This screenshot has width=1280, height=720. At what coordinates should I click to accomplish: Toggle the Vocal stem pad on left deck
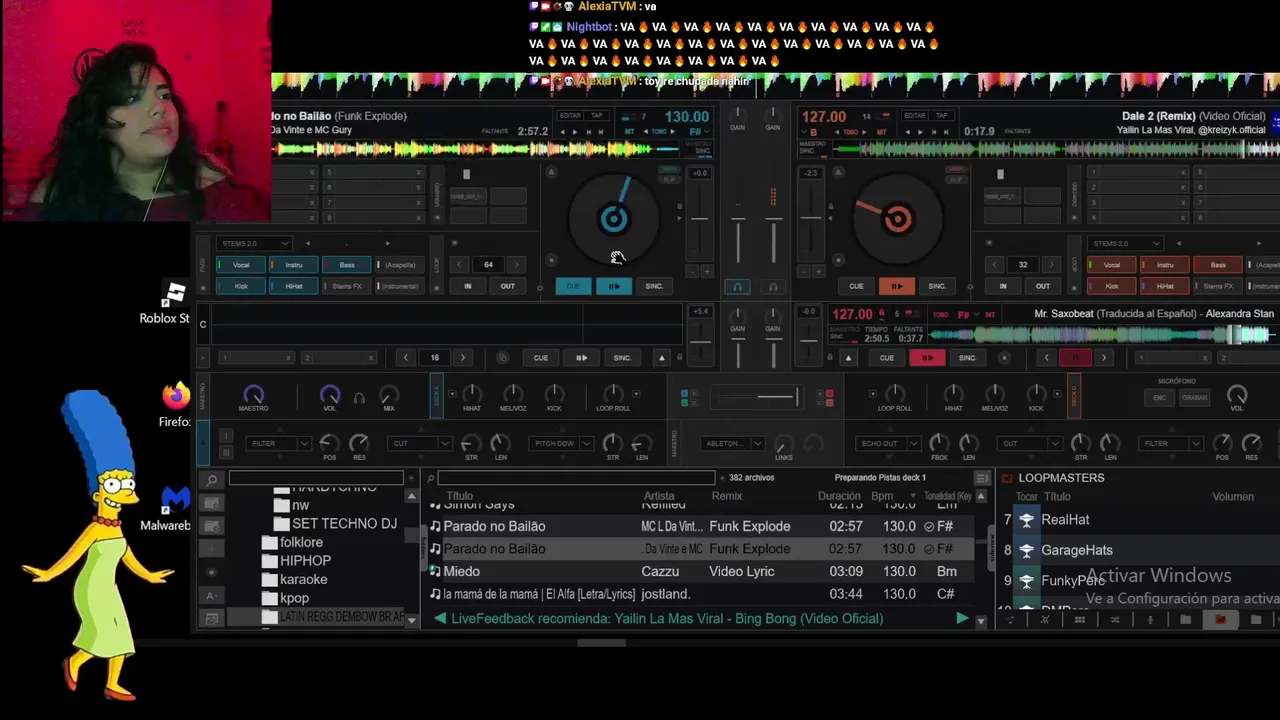tap(240, 265)
